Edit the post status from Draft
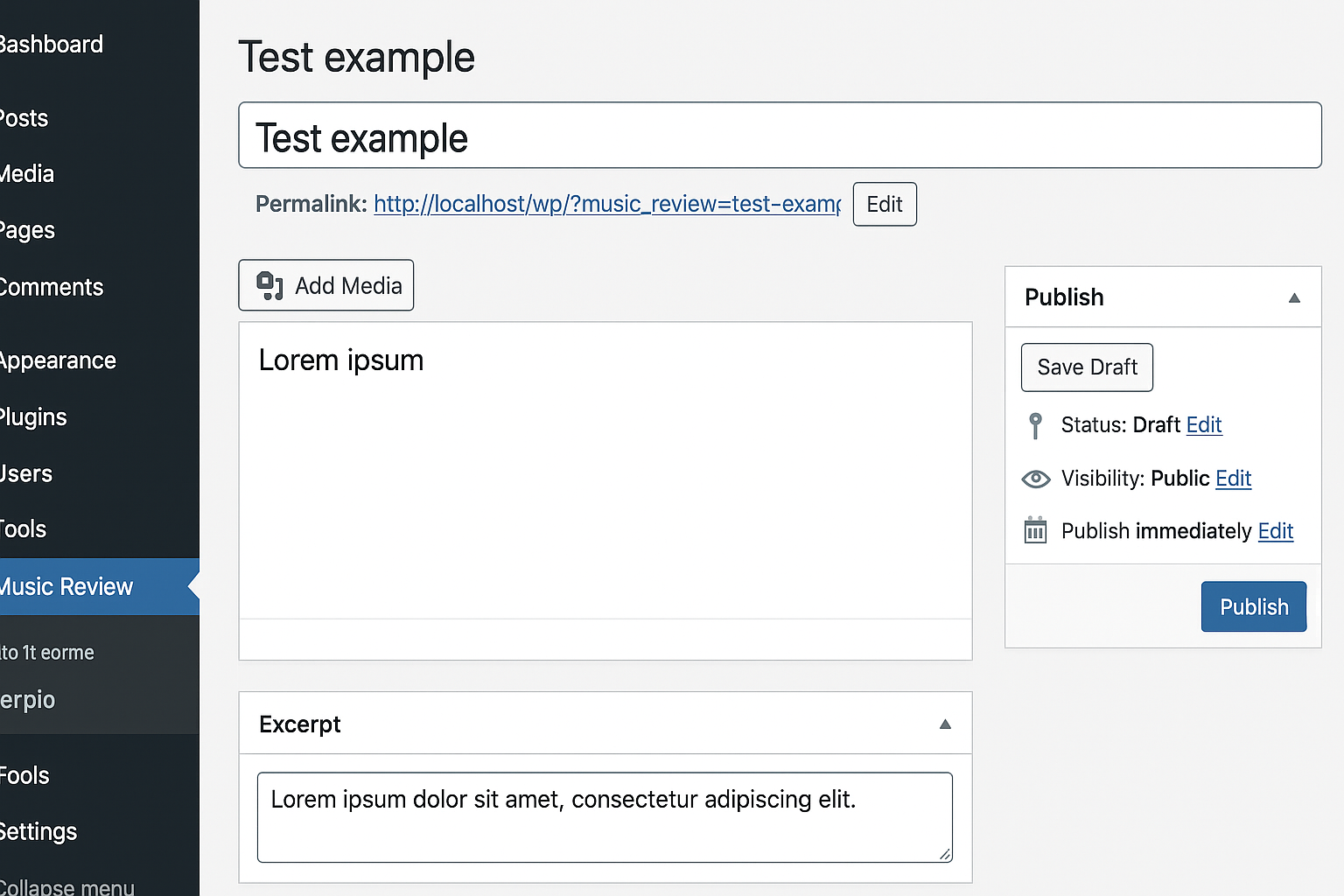 coord(1204,425)
